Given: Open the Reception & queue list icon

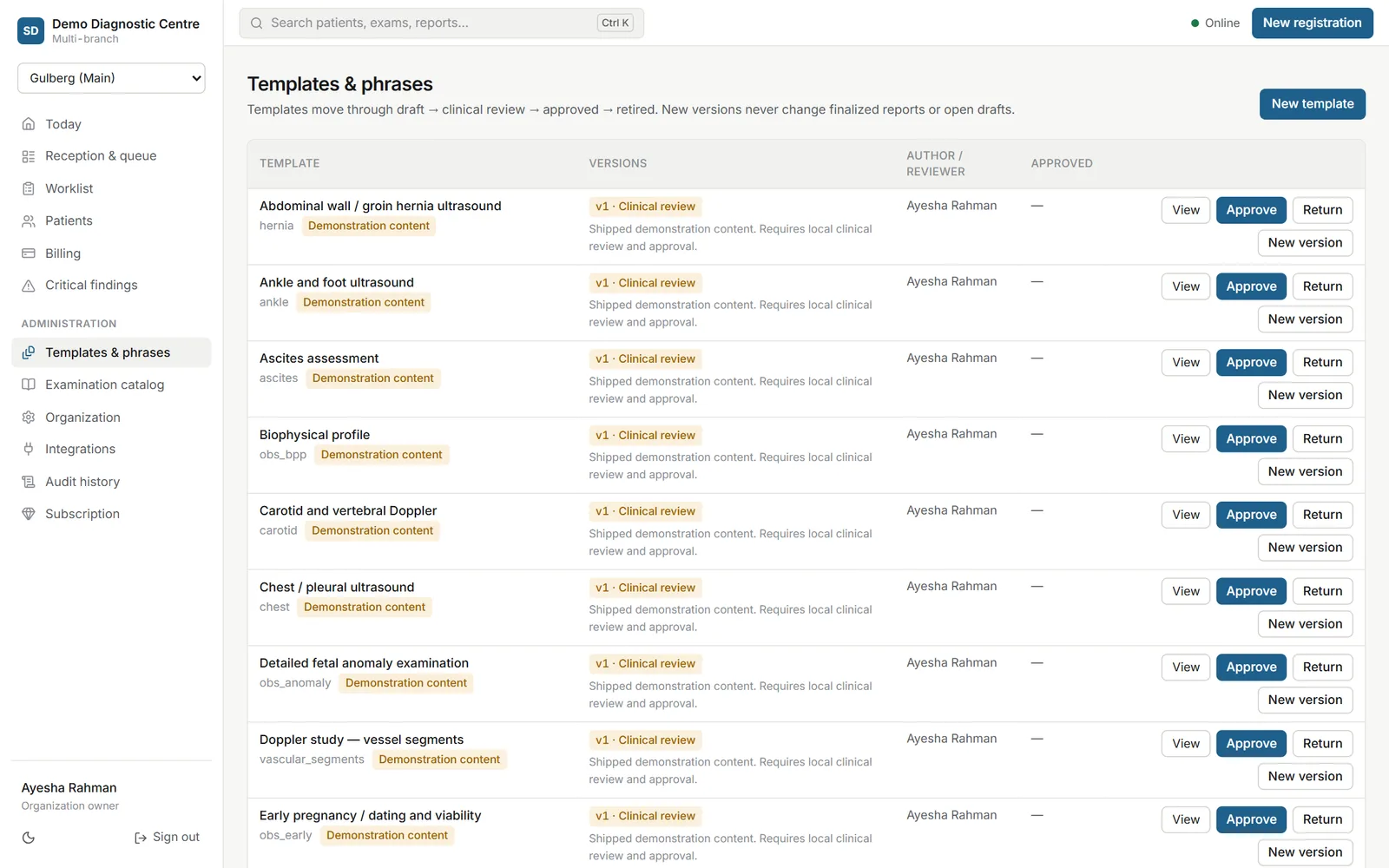Looking at the screenshot, I should 29,156.
